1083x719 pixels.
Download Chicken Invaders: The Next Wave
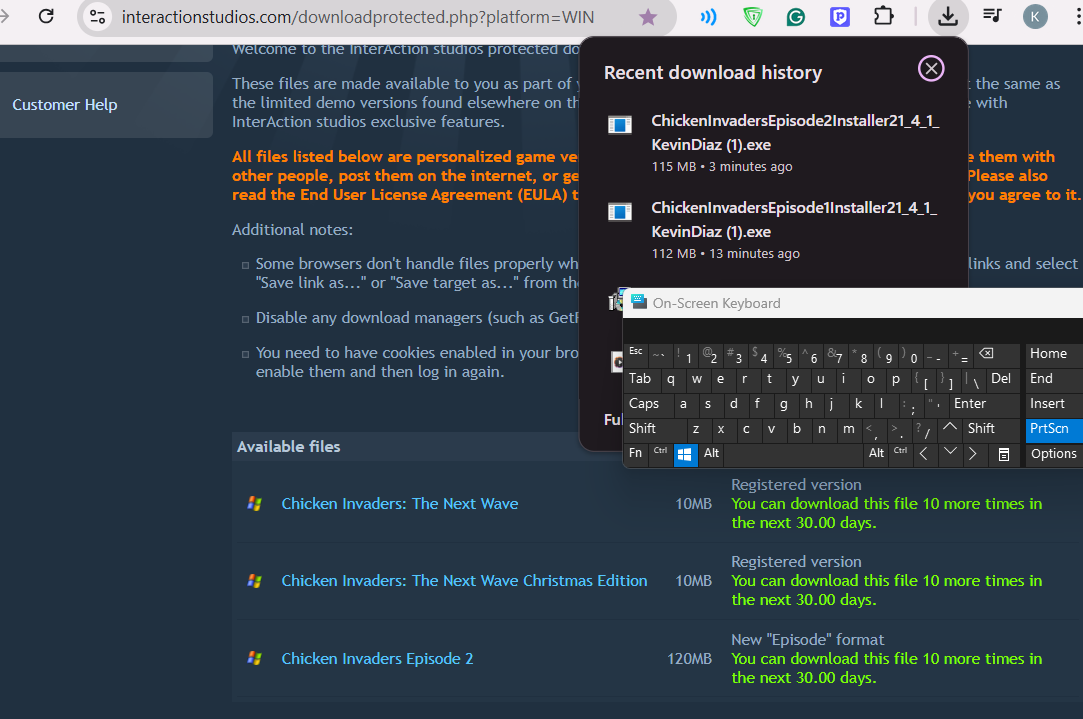399,504
